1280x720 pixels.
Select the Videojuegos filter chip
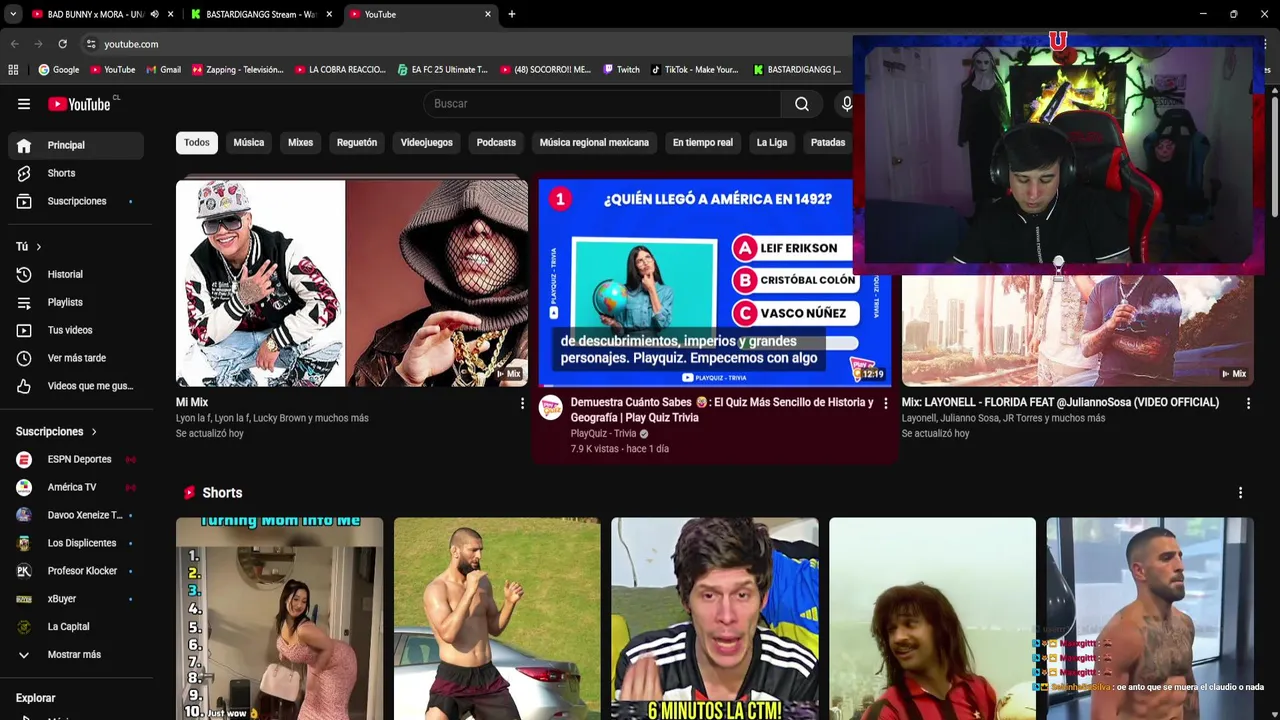(x=427, y=142)
